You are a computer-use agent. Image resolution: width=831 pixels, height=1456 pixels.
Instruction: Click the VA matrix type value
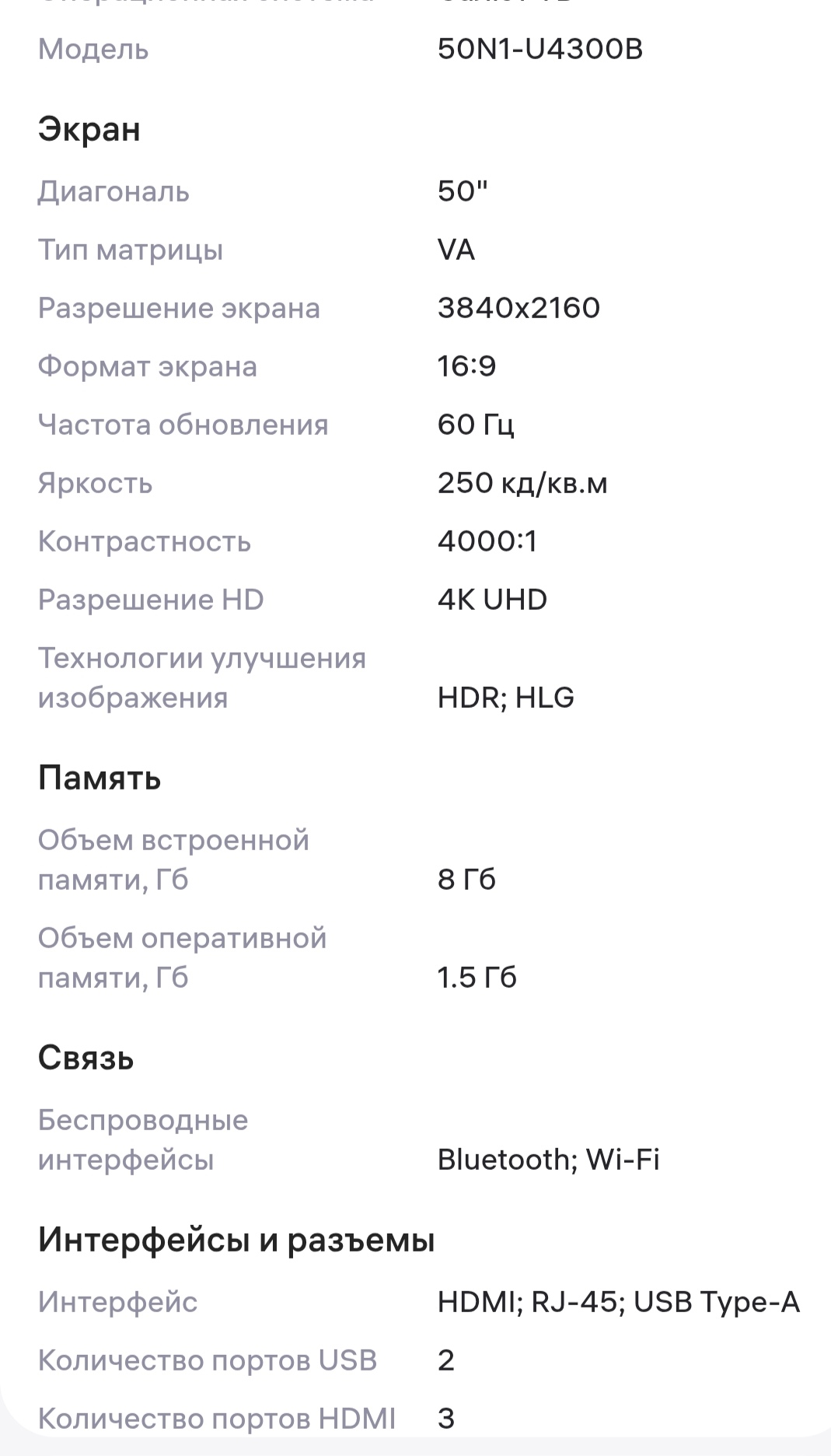click(456, 250)
